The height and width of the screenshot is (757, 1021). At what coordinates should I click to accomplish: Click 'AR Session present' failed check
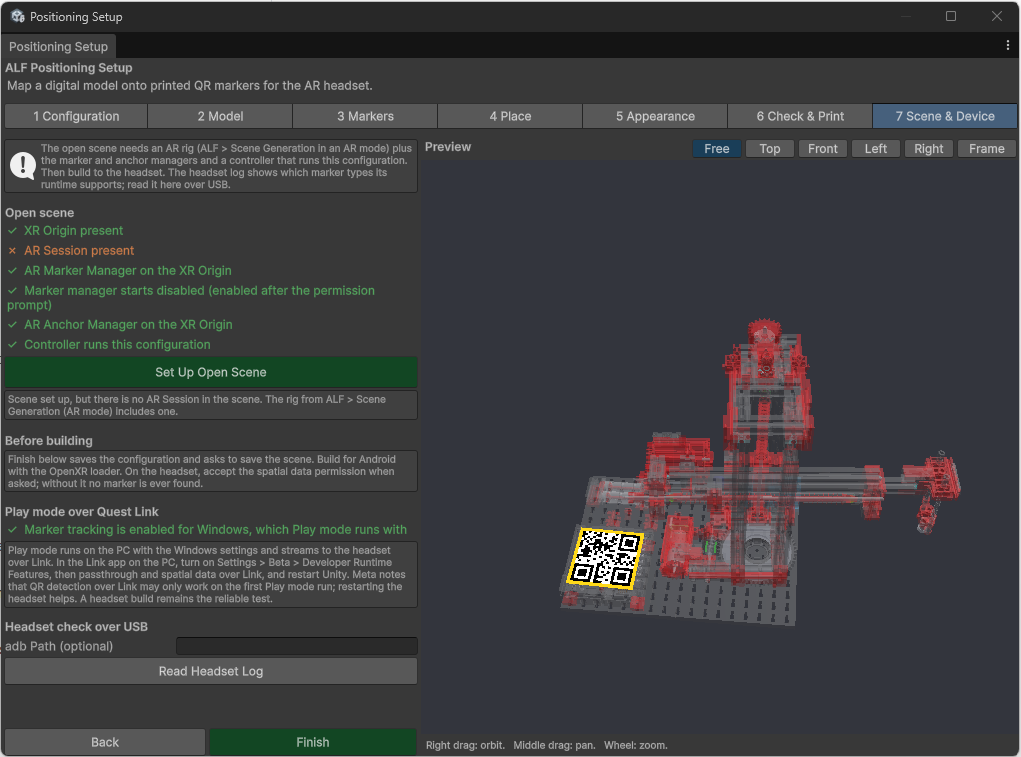71,251
